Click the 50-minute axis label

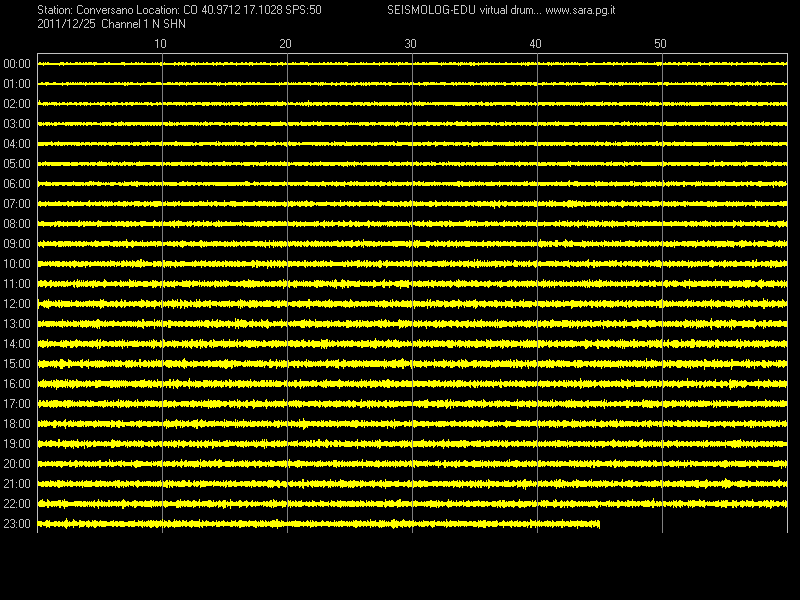[660, 44]
